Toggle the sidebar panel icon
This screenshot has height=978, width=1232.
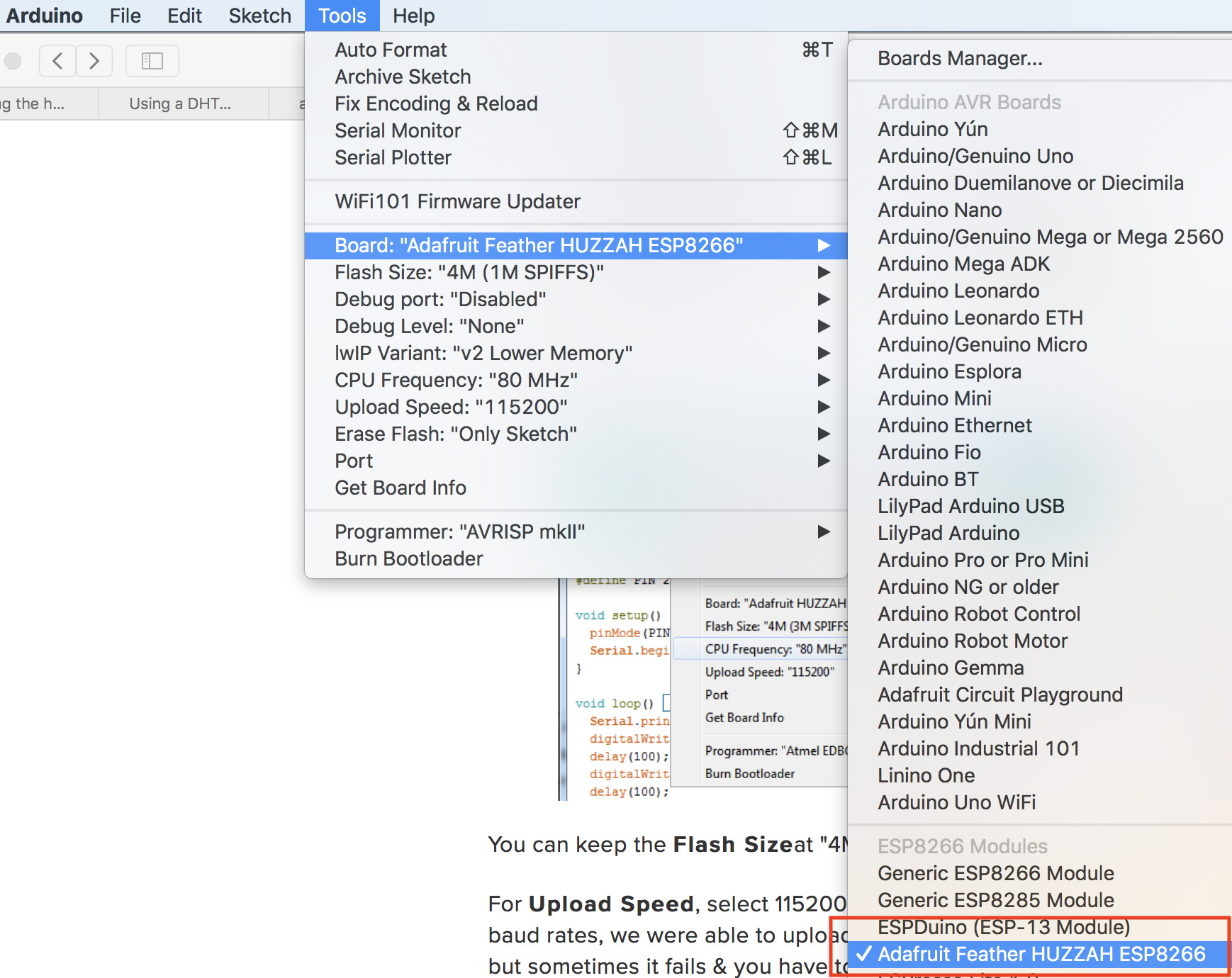click(x=152, y=61)
